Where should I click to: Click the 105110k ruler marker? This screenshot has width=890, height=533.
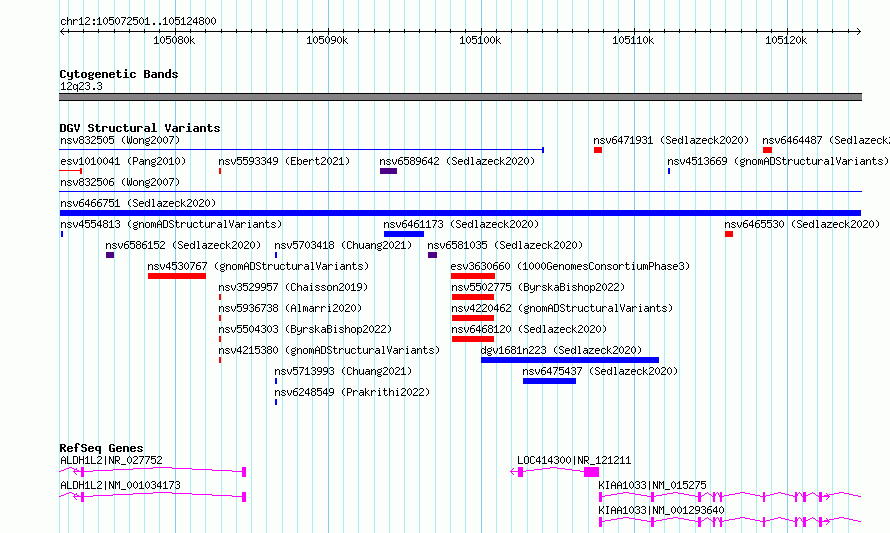(633, 40)
